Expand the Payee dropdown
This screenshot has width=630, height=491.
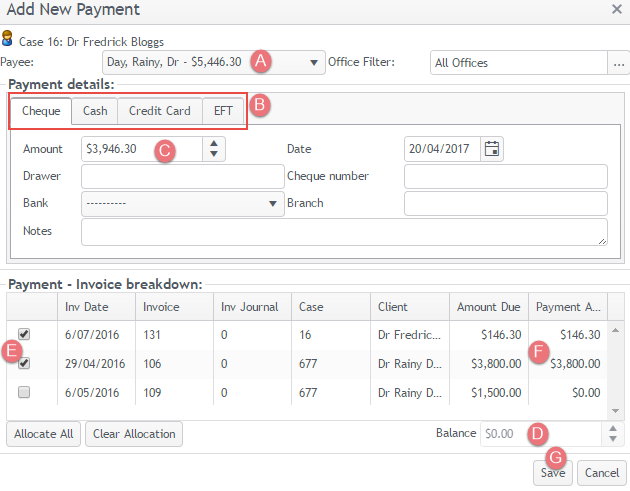coord(314,61)
